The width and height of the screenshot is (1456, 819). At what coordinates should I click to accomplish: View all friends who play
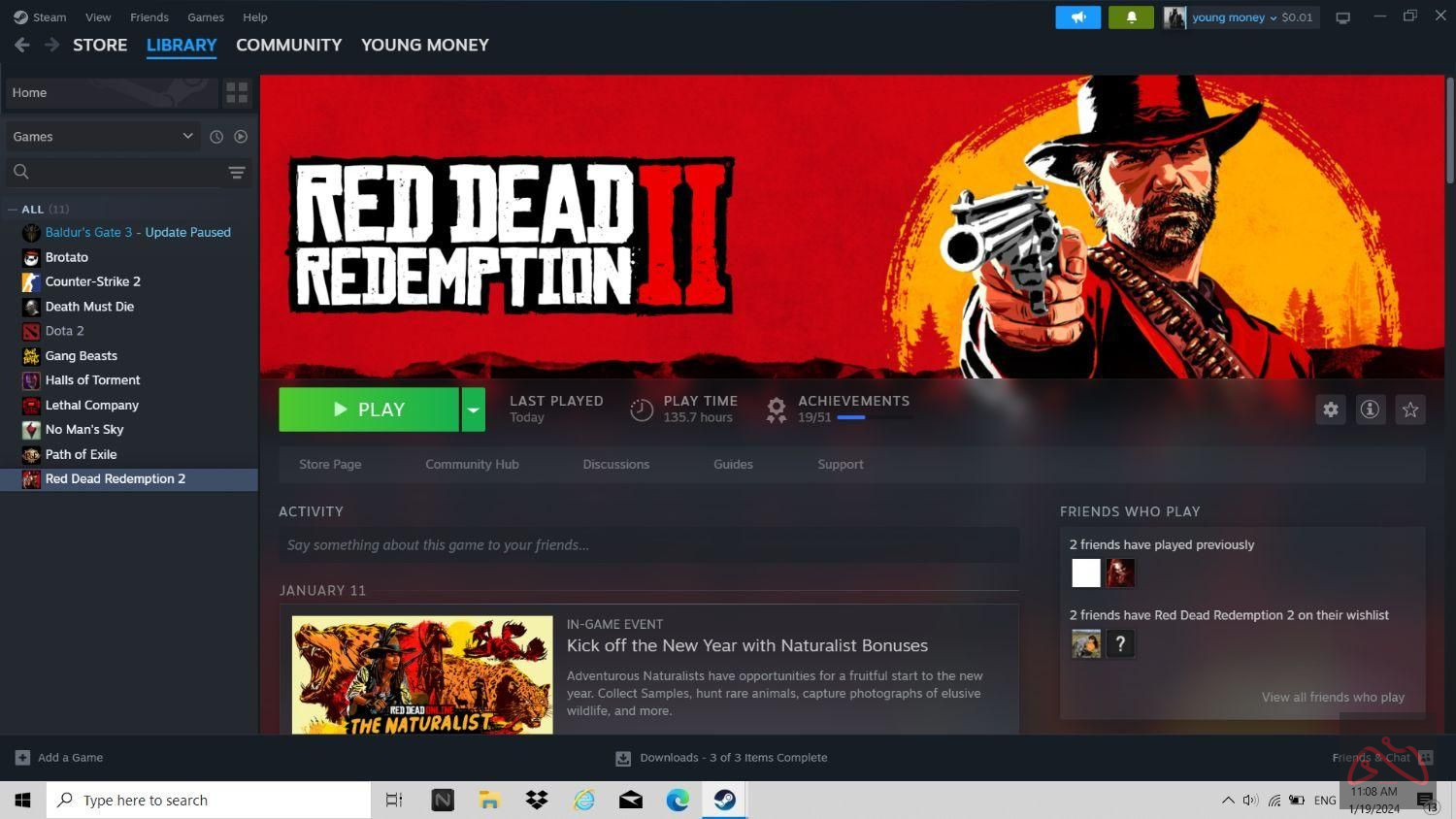coord(1333,697)
